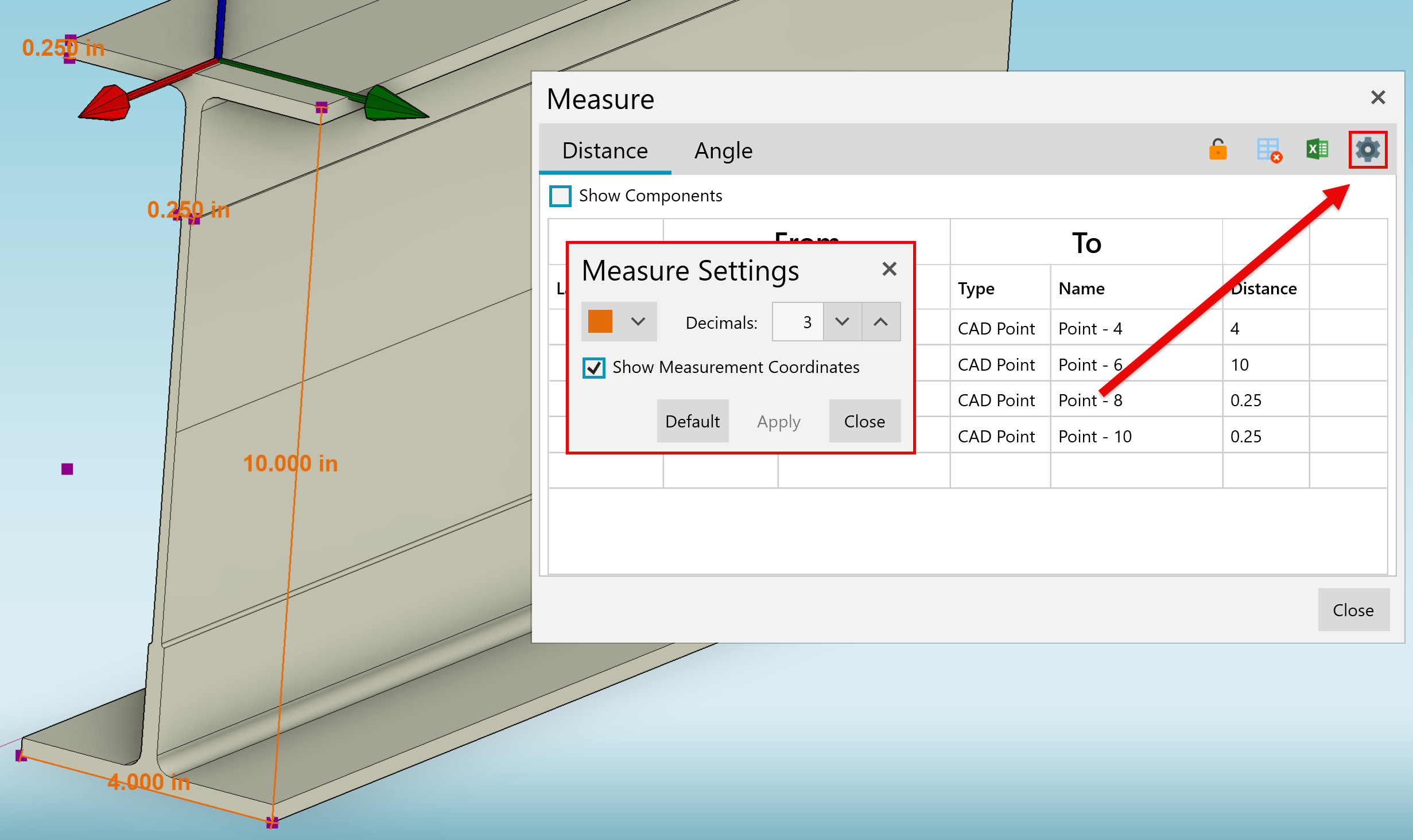Screen dimensions: 1413x840
Task: Click the 4.000 in dimension label
Action: coord(149,782)
